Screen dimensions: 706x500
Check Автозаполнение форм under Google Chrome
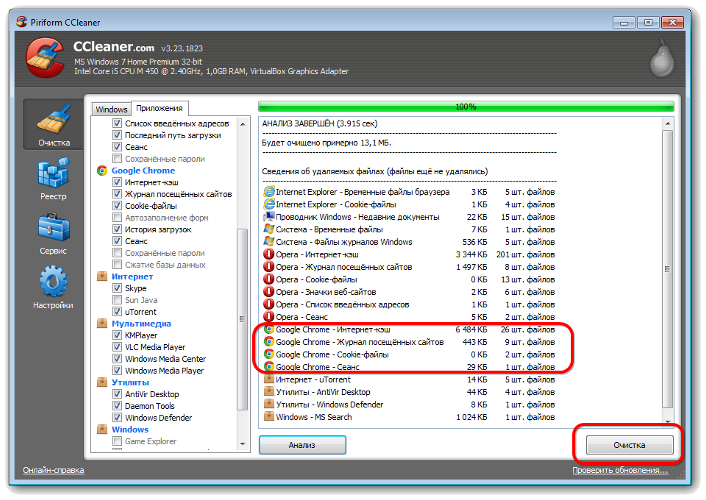point(116,217)
